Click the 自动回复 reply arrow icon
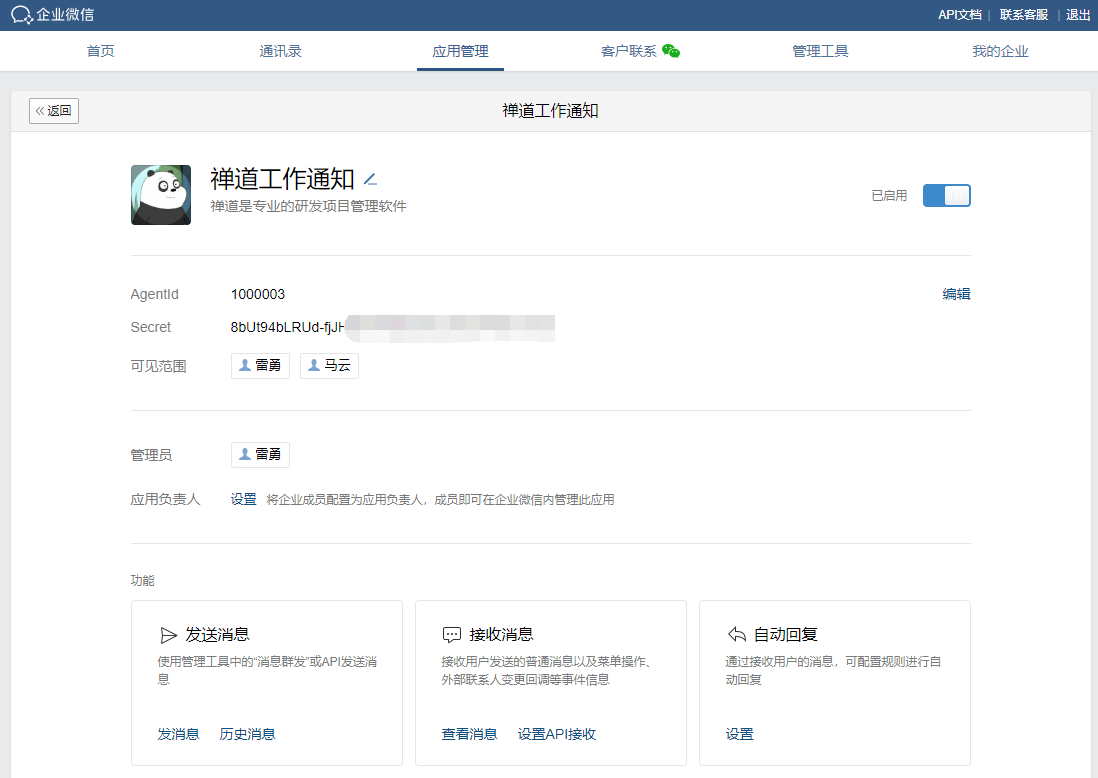Image resolution: width=1098 pixels, height=778 pixels. click(x=737, y=635)
